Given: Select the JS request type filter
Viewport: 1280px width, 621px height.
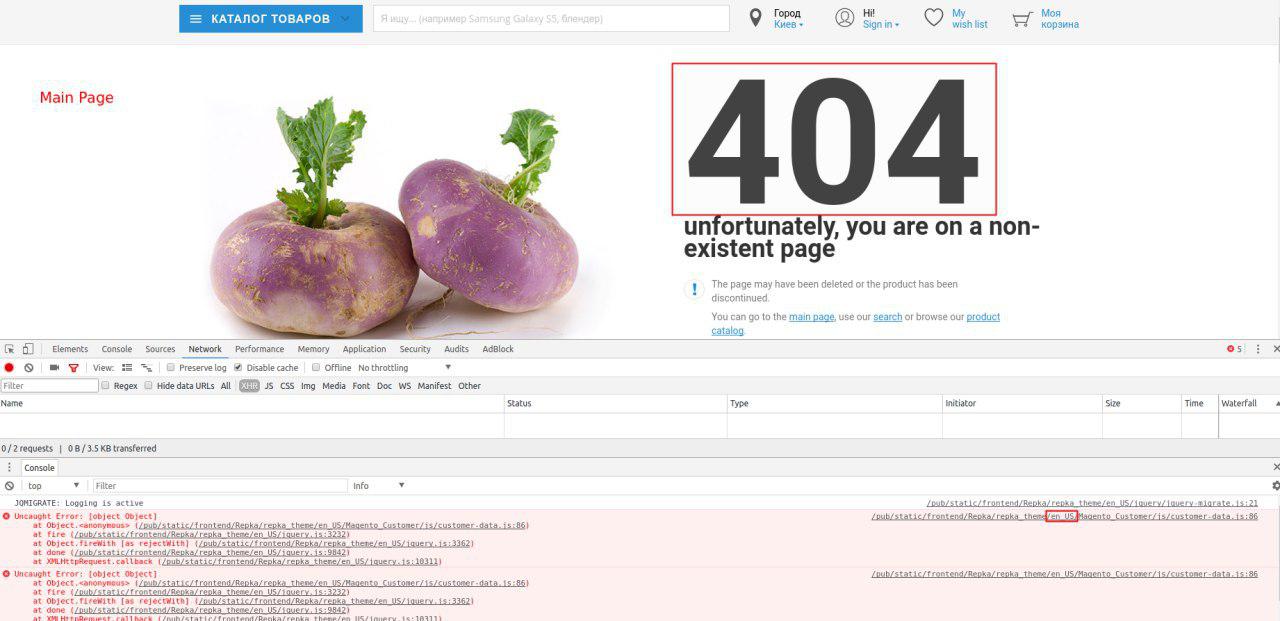Looking at the screenshot, I should (x=269, y=386).
